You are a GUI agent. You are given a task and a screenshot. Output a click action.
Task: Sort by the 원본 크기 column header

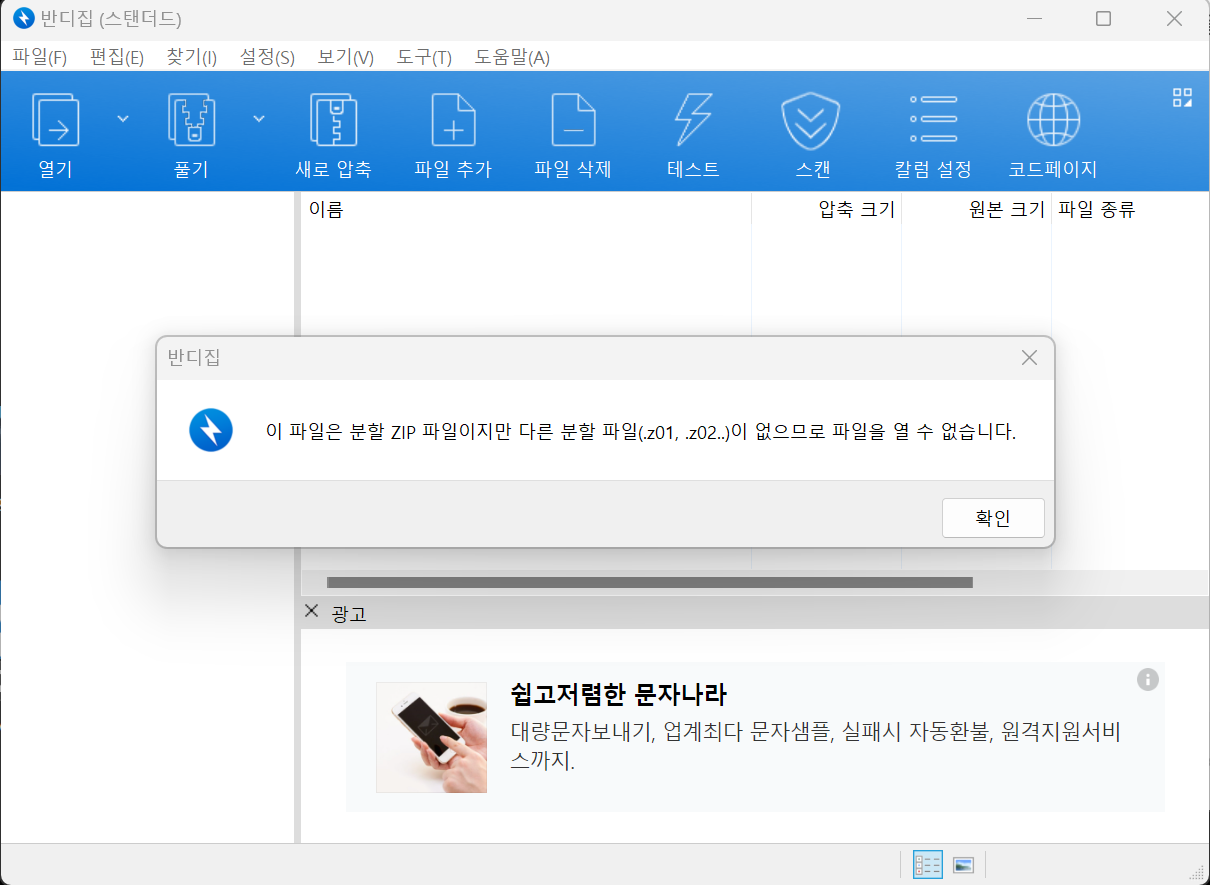pyautogui.click(x=977, y=210)
